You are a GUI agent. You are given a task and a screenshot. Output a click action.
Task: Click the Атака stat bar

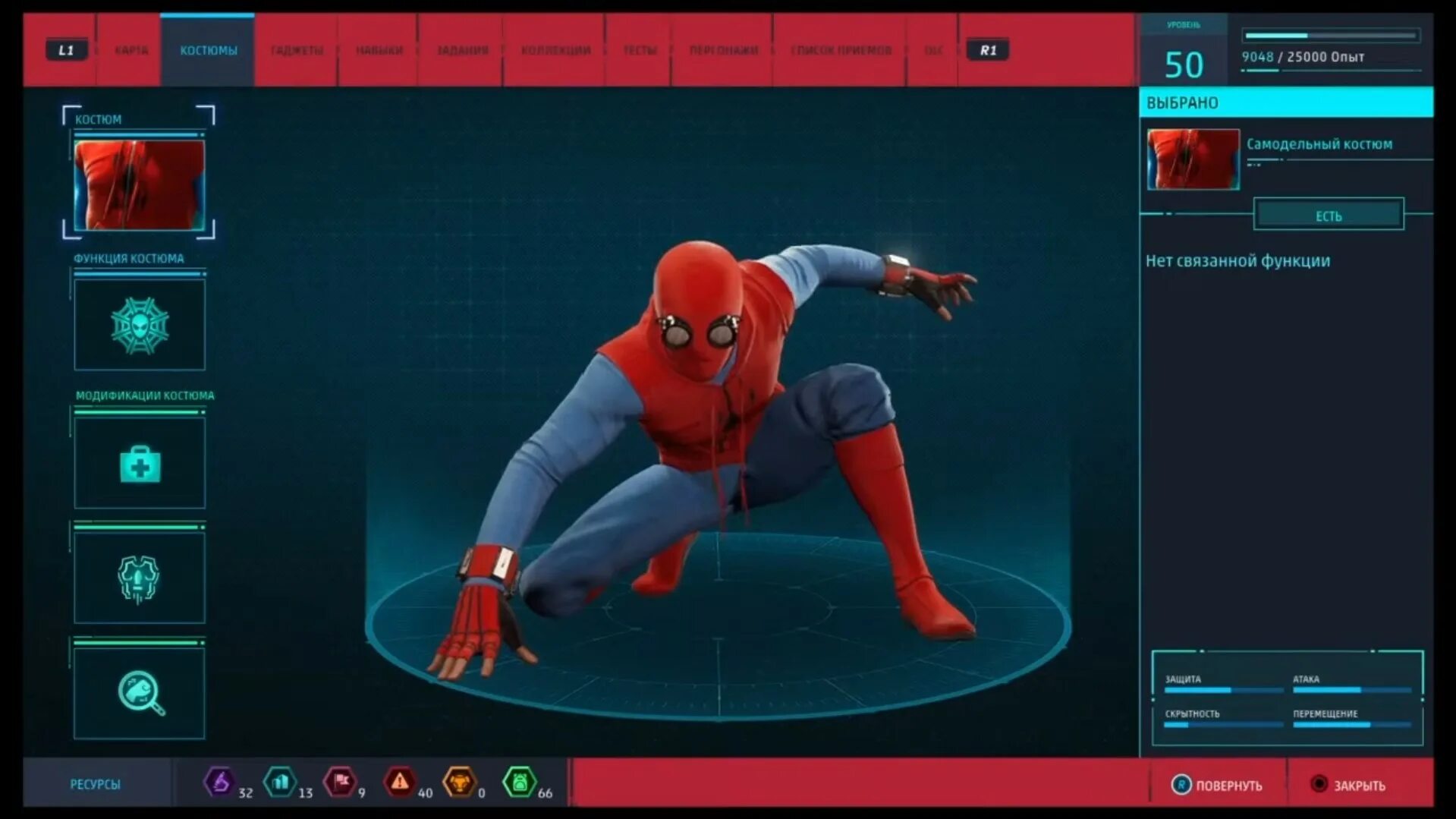point(1352,690)
